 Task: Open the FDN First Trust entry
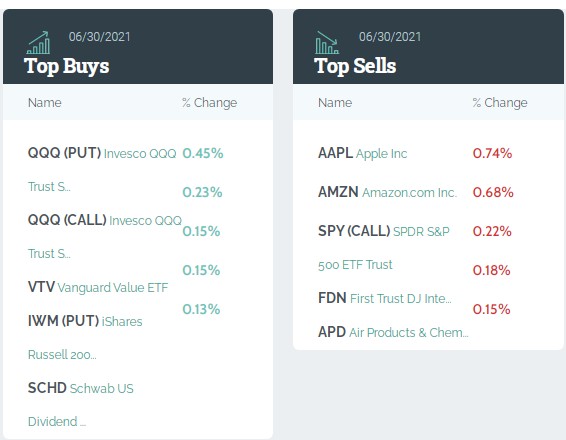coord(385,298)
